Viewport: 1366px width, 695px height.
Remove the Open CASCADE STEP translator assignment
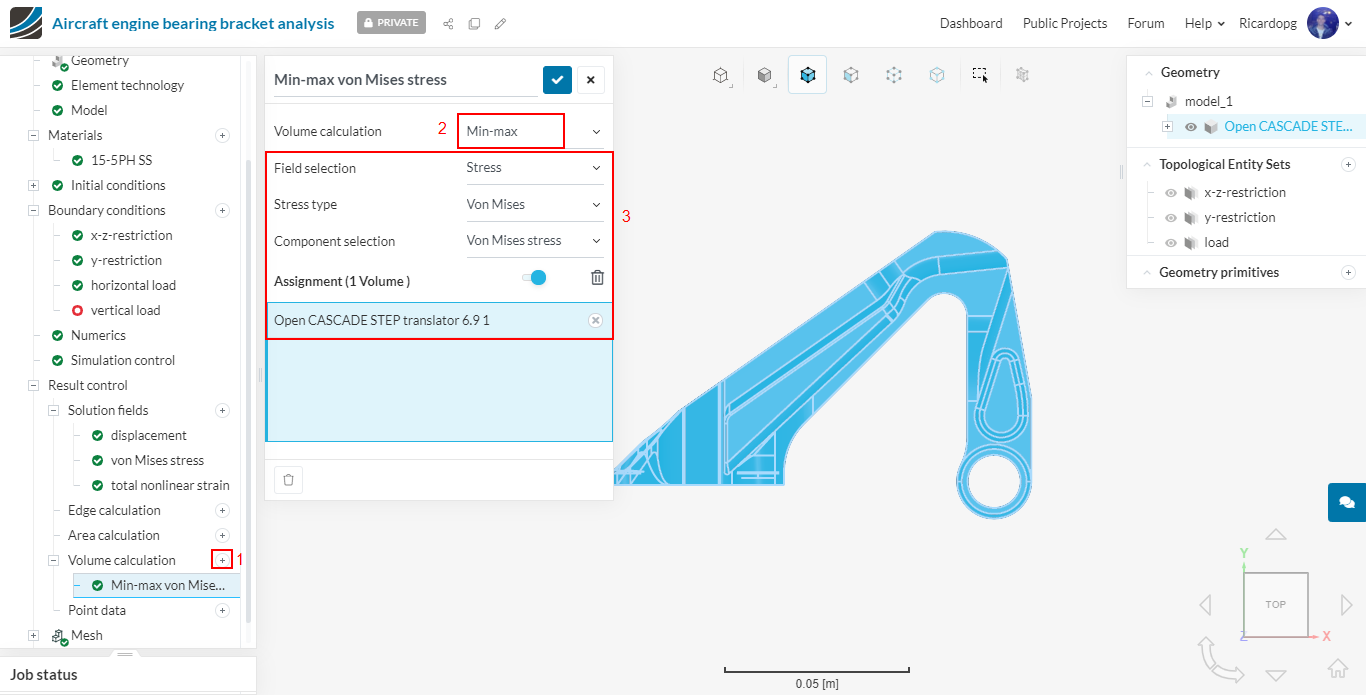(x=595, y=320)
